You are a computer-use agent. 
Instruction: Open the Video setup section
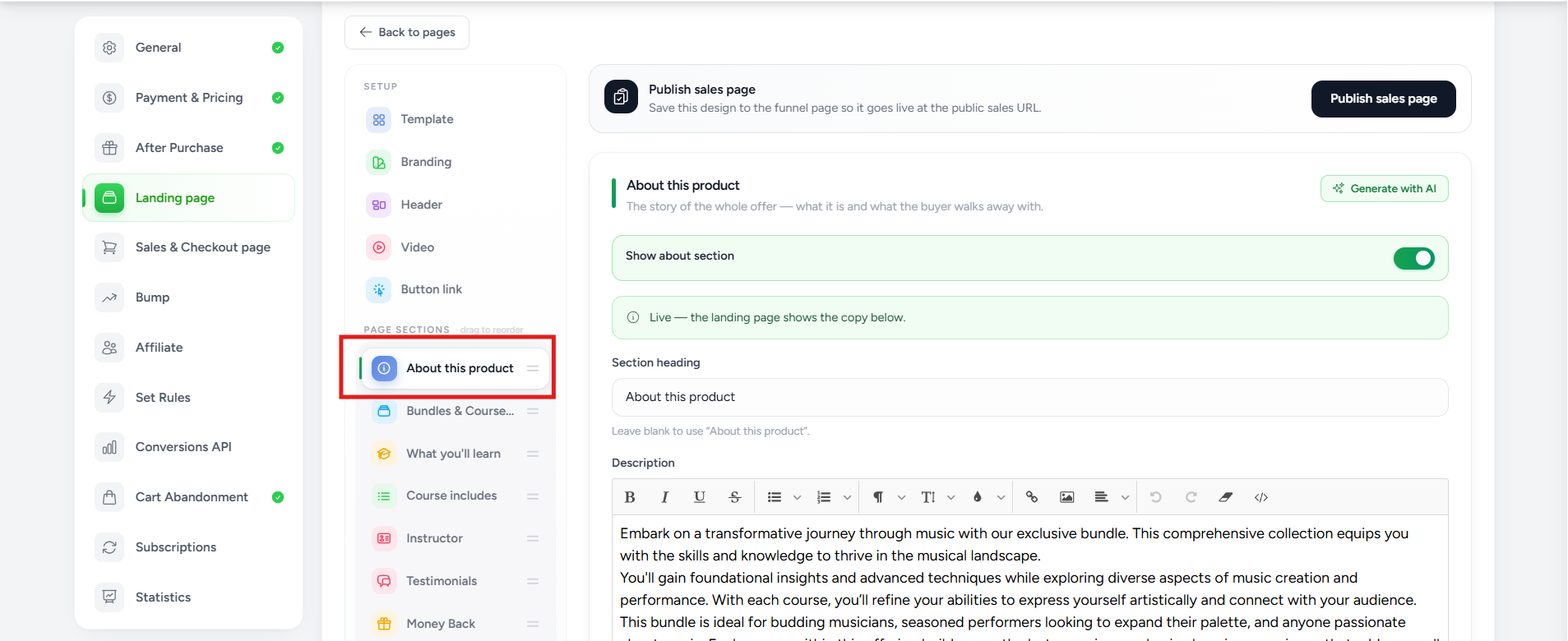point(456,247)
